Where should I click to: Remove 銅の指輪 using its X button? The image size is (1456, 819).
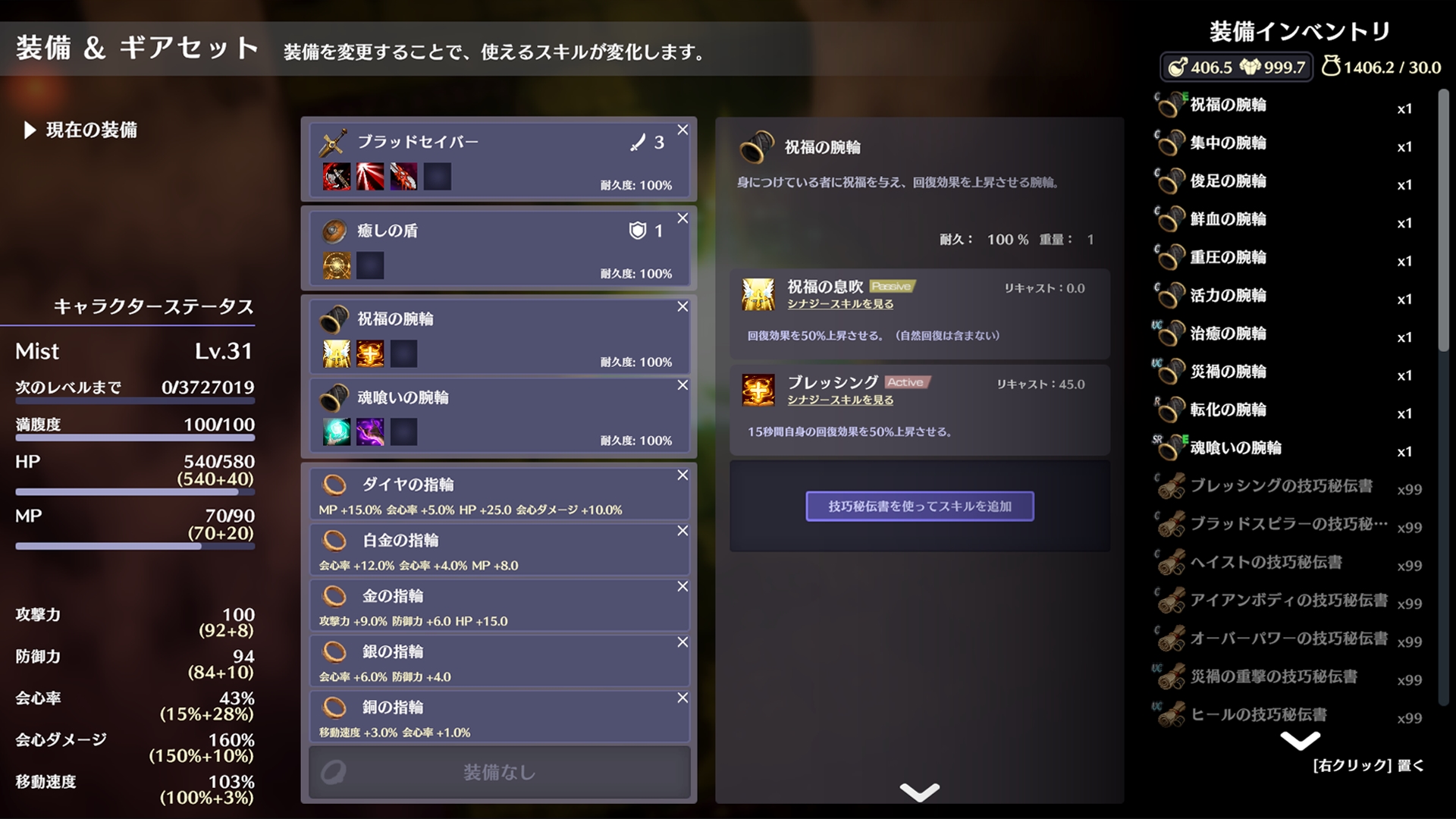coord(682,698)
